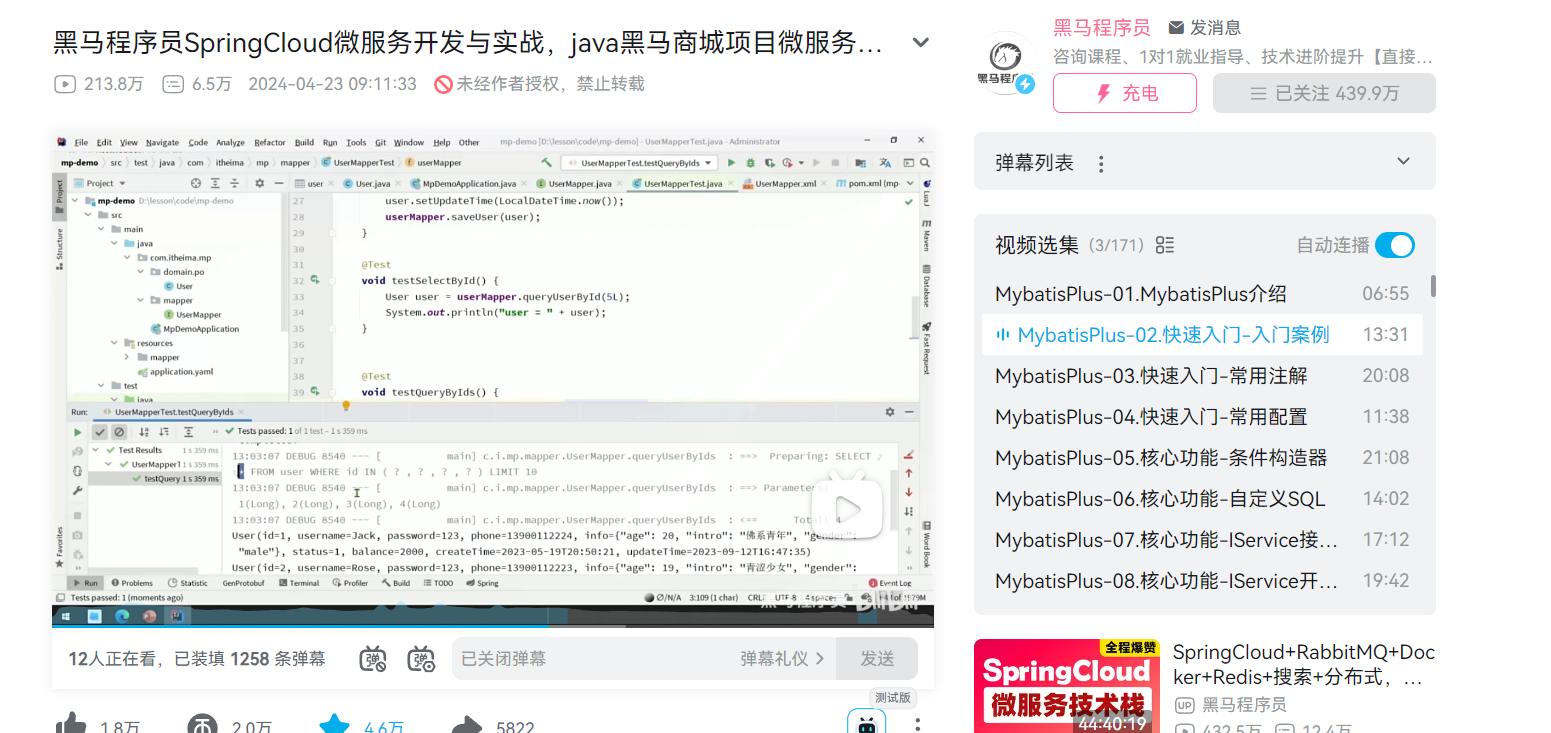1551x733 pixels.
Task: Expand the video title description chevron
Action: (x=922, y=43)
